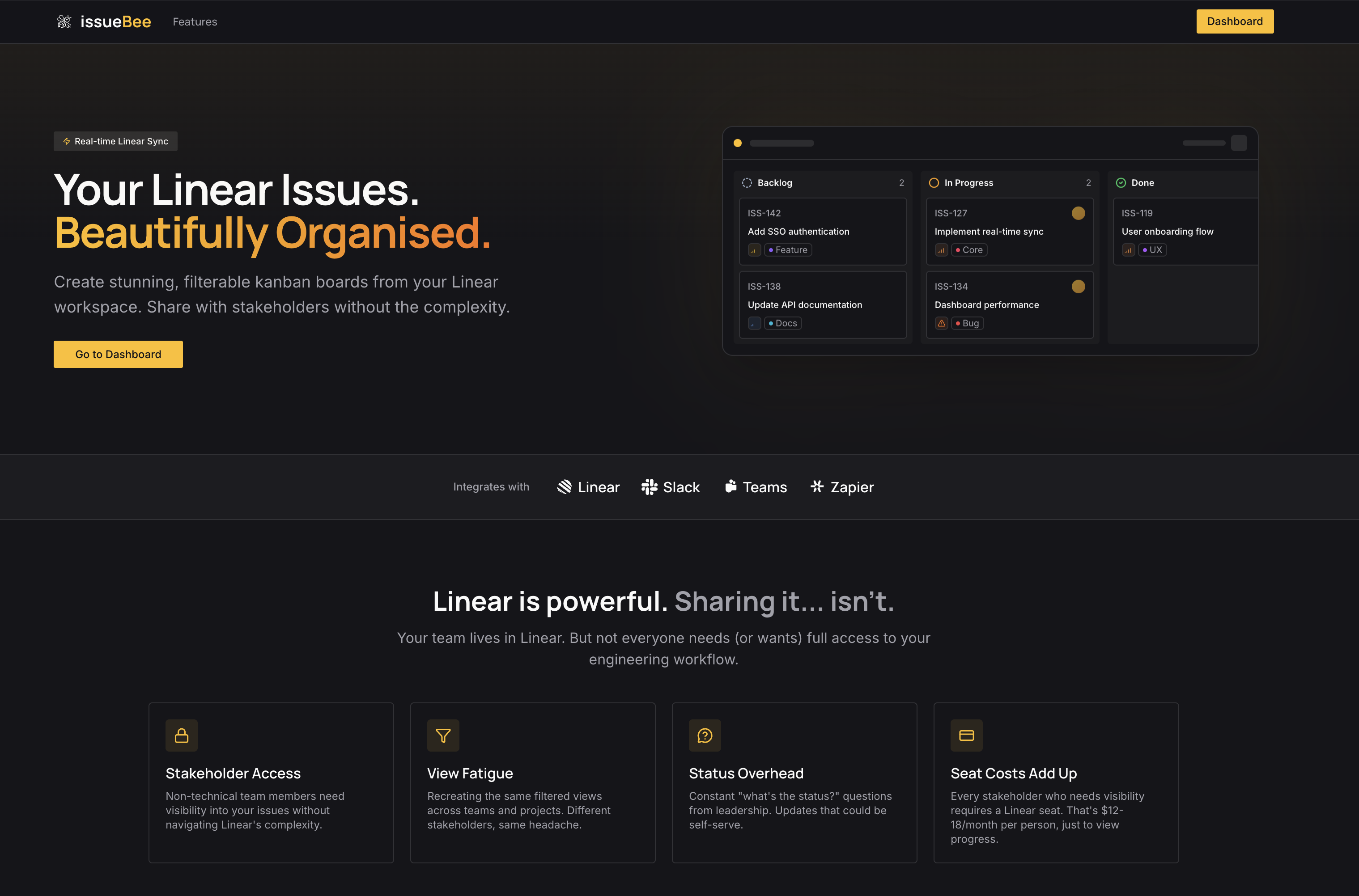Viewport: 1359px width, 896px height.
Task: Click the lock icon on Stakeholder Access
Action: coord(181,735)
